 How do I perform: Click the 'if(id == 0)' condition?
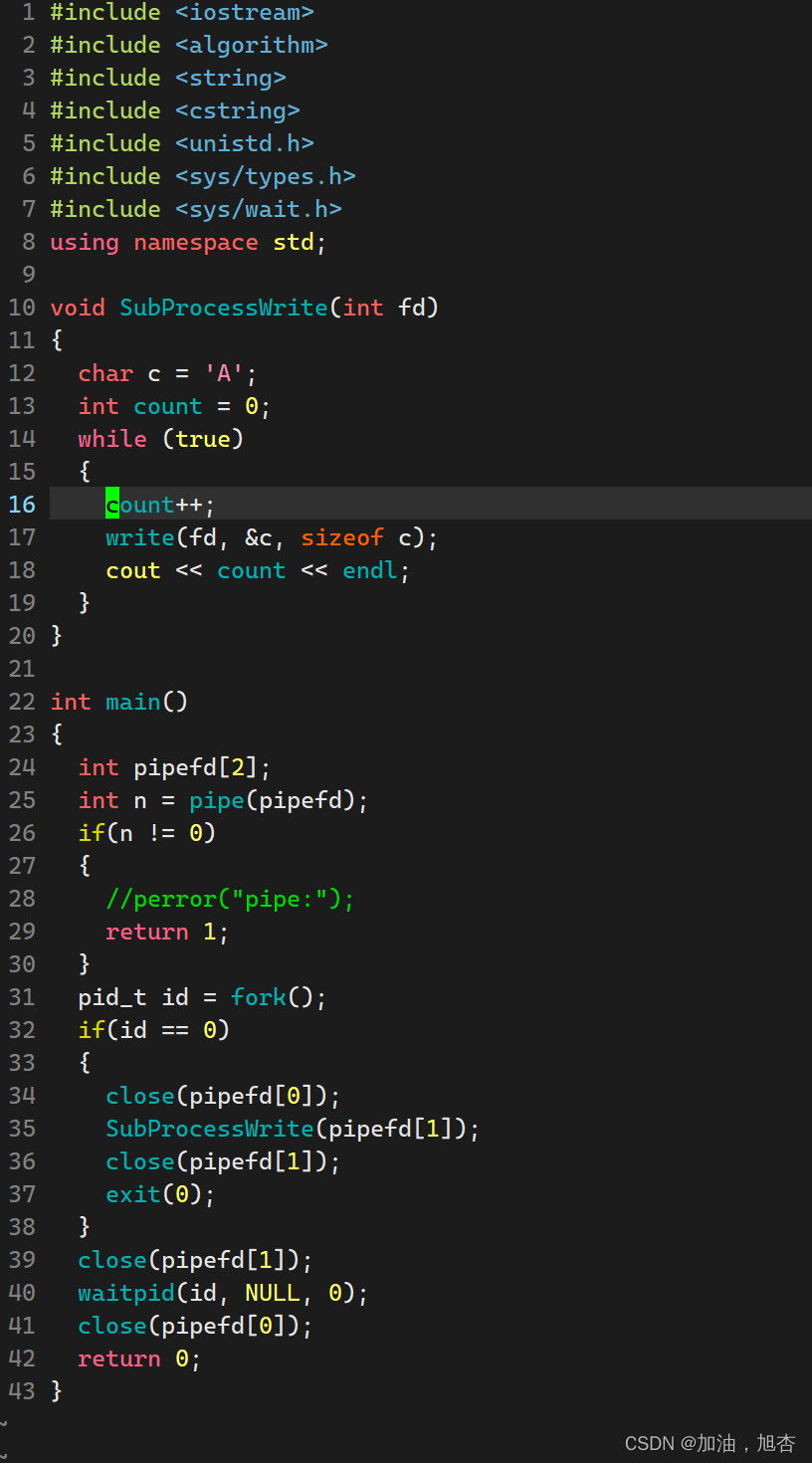pos(154,1031)
